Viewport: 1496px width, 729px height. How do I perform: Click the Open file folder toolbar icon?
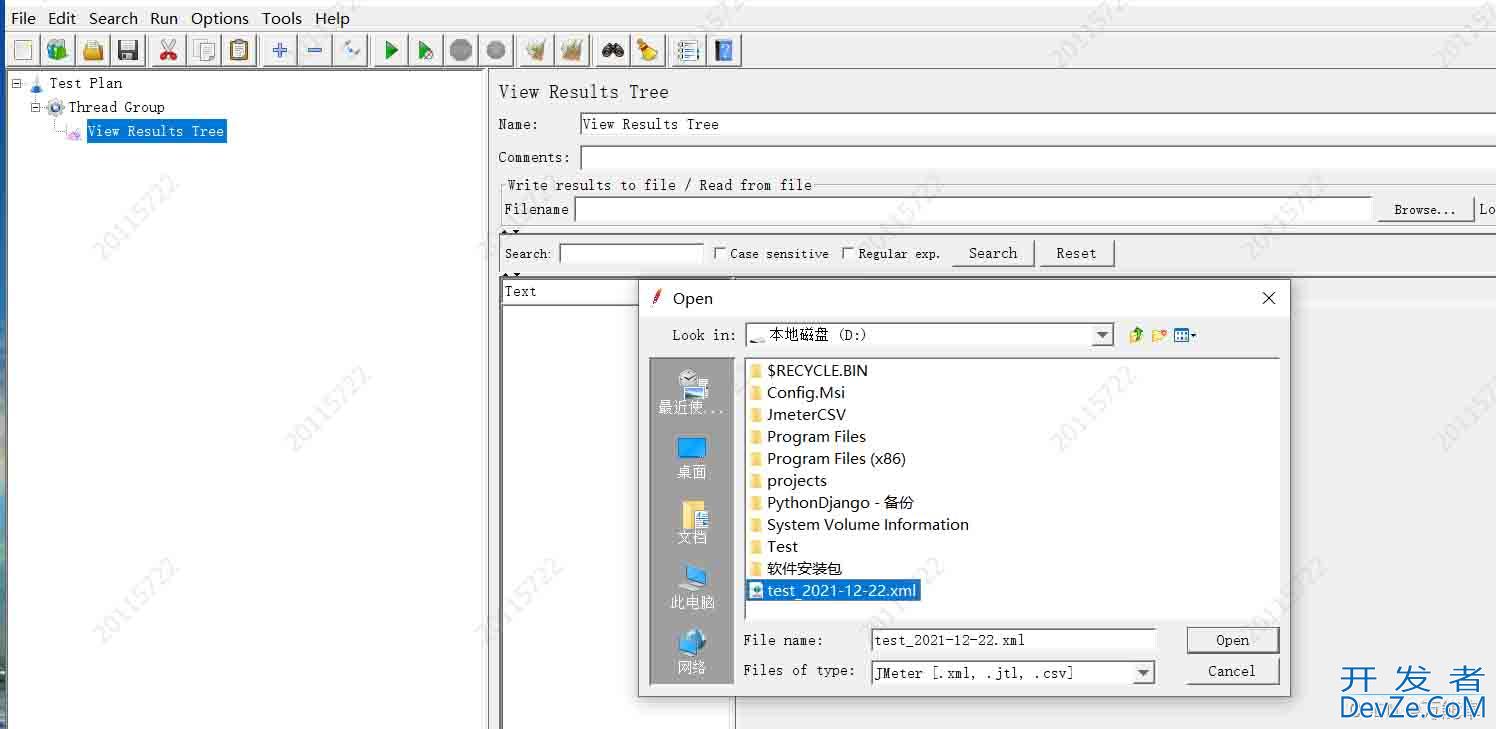pyautogui.click(x=93, y=50)
